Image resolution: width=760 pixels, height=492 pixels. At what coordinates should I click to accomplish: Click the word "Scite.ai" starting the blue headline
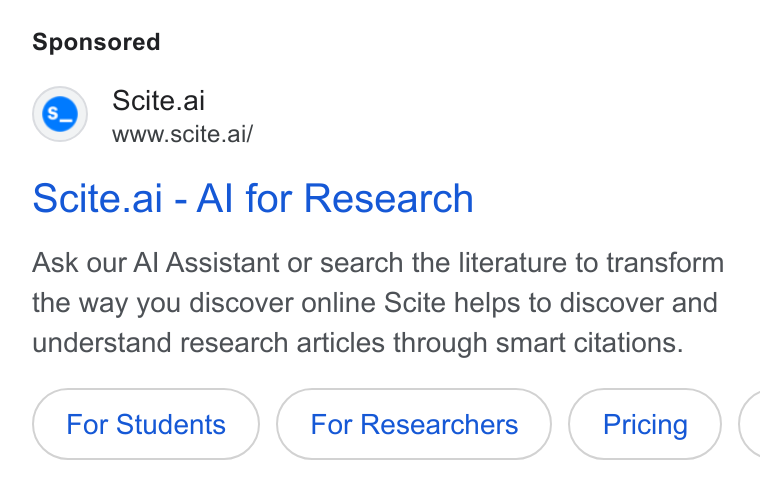click(97, 198)
